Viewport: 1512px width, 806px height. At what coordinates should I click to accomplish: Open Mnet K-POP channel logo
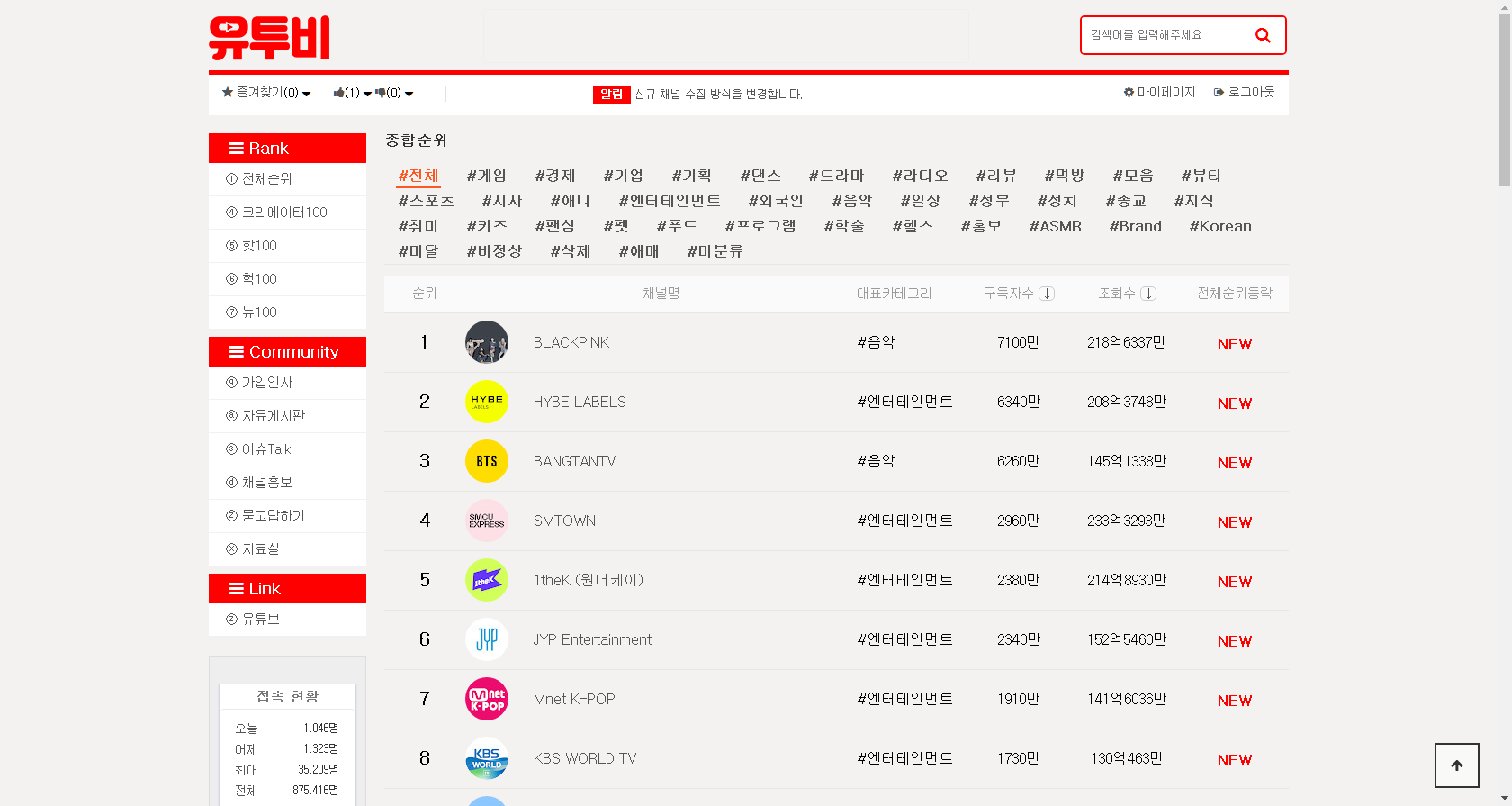pyautogui.click(x=487, y=699)
